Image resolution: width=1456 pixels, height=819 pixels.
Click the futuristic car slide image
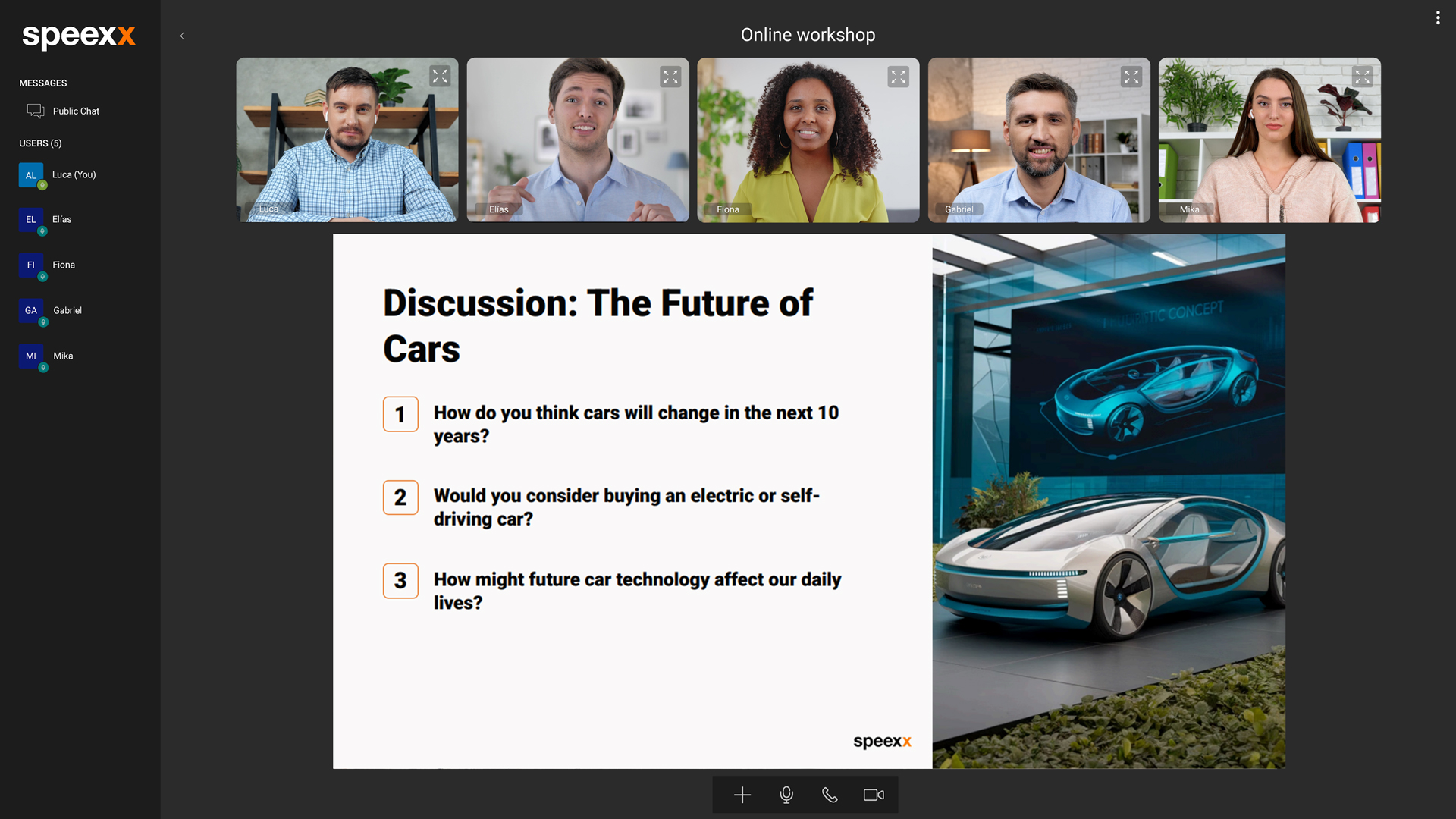coord(1109,501)
